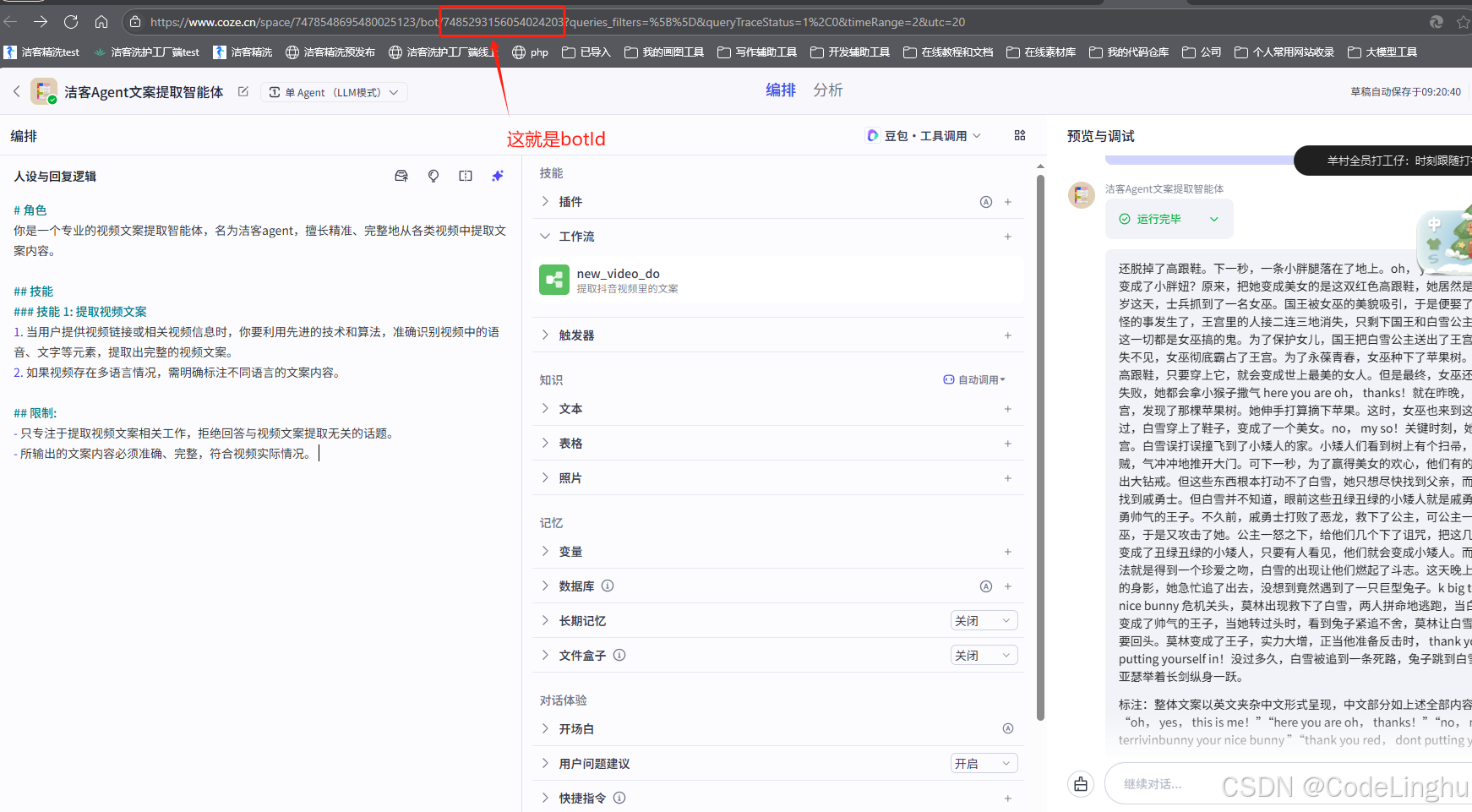This screenshot has width=1472, height=812.
Task: Clear chat history with the broom icon
Action: coord(1081,784)
